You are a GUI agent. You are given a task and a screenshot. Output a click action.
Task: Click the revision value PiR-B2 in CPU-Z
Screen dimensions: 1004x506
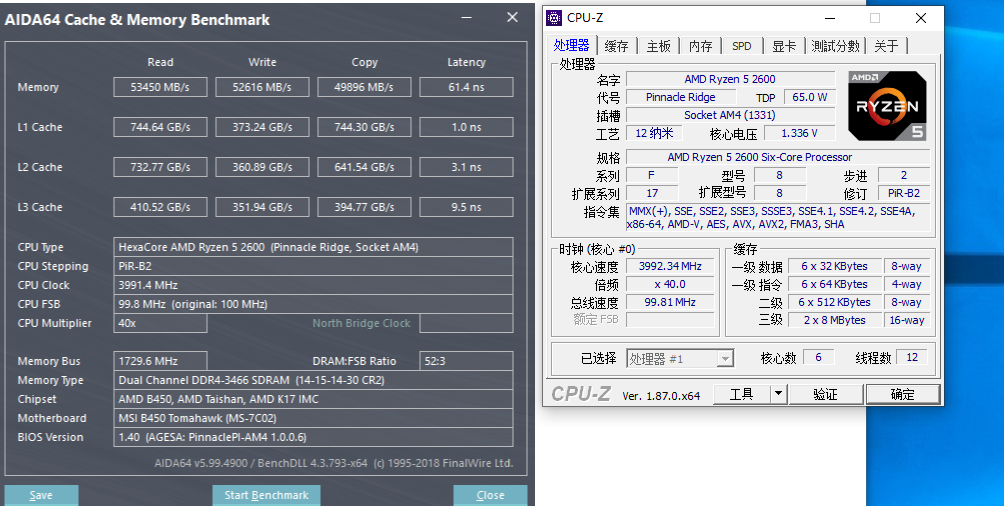(903, 193)
